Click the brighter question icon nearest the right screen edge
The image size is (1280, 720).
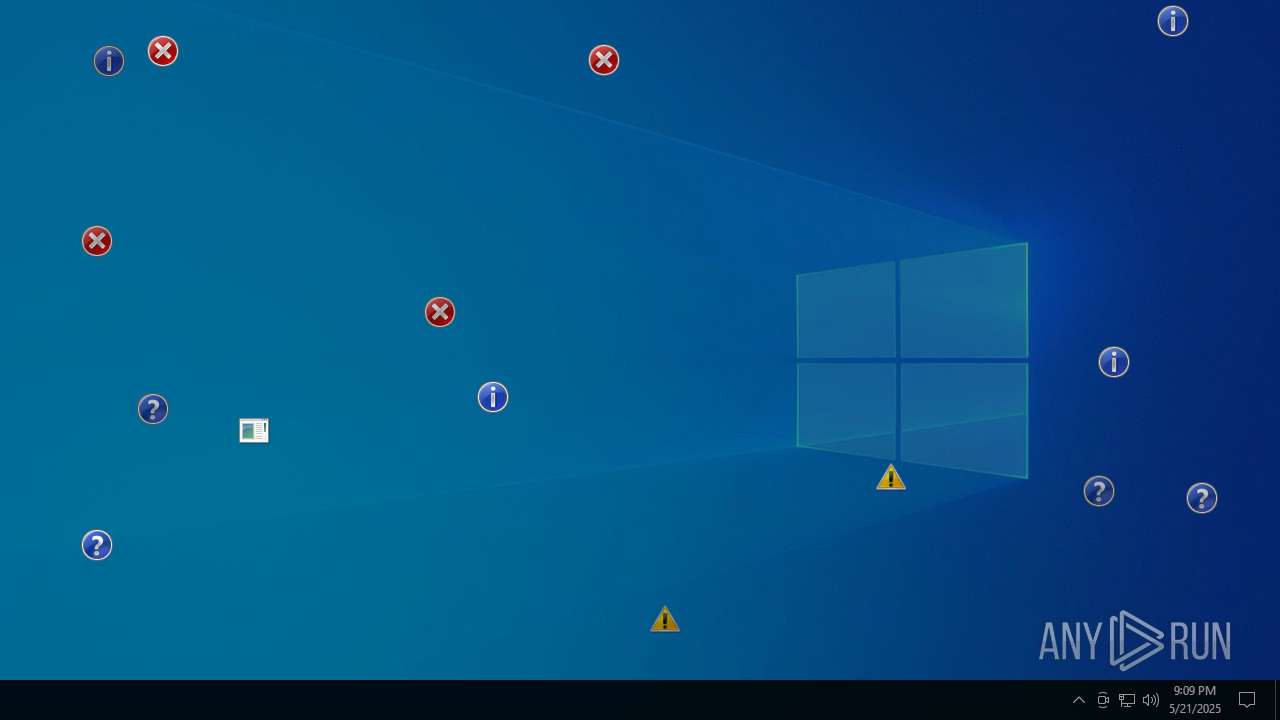click(1202, 498)
